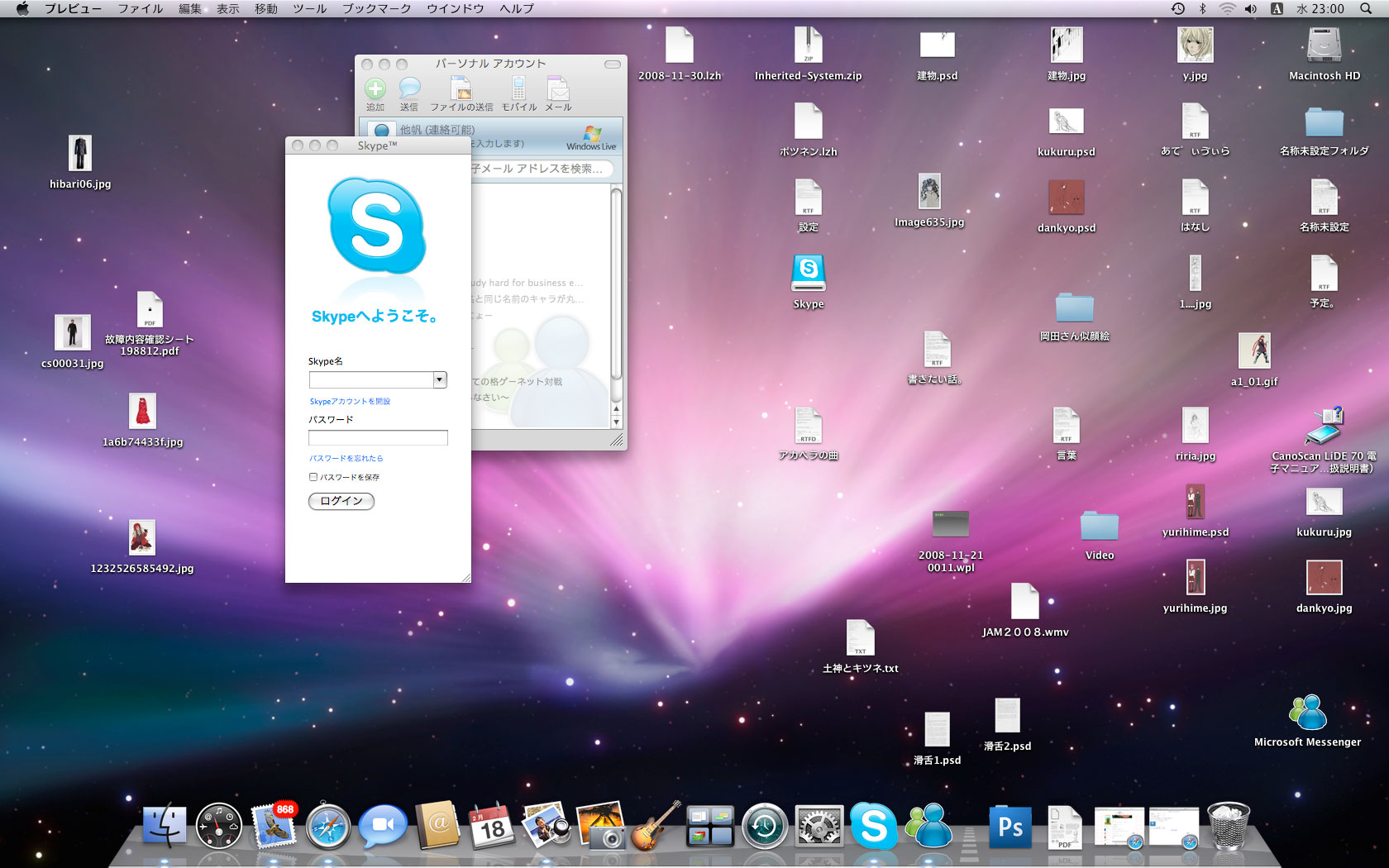Click the Messenger contact list scrollbar thumb
The image size is (1389, 868).
coord(616,284)
